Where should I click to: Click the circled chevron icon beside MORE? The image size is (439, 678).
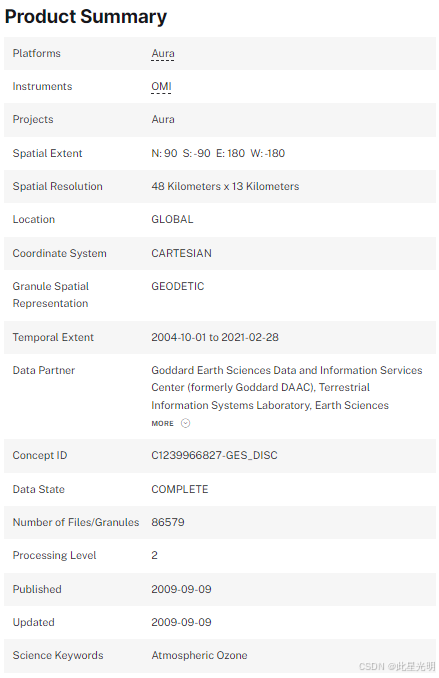point(185,423)
